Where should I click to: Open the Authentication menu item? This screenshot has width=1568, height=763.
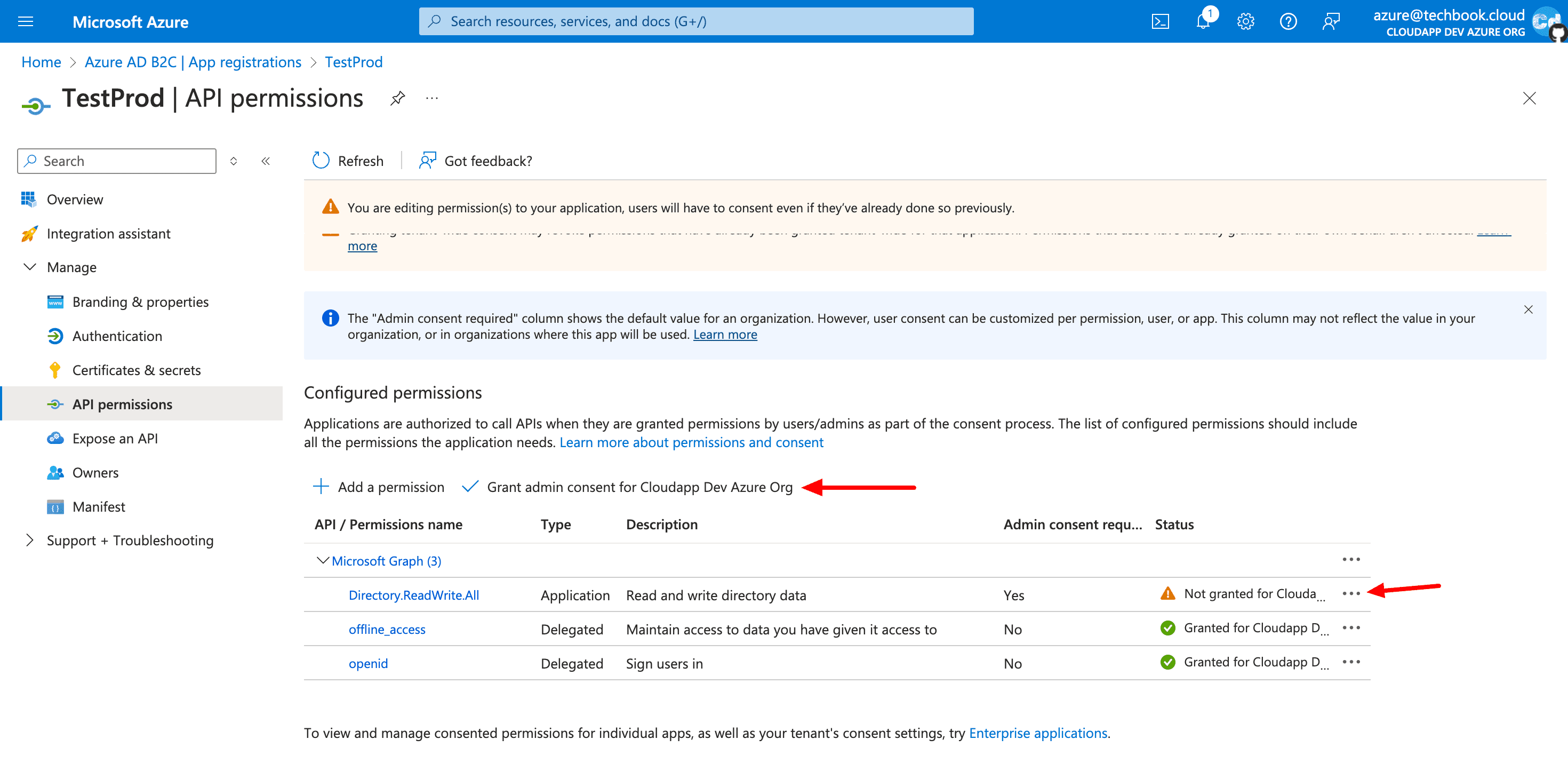click(117, 336)
